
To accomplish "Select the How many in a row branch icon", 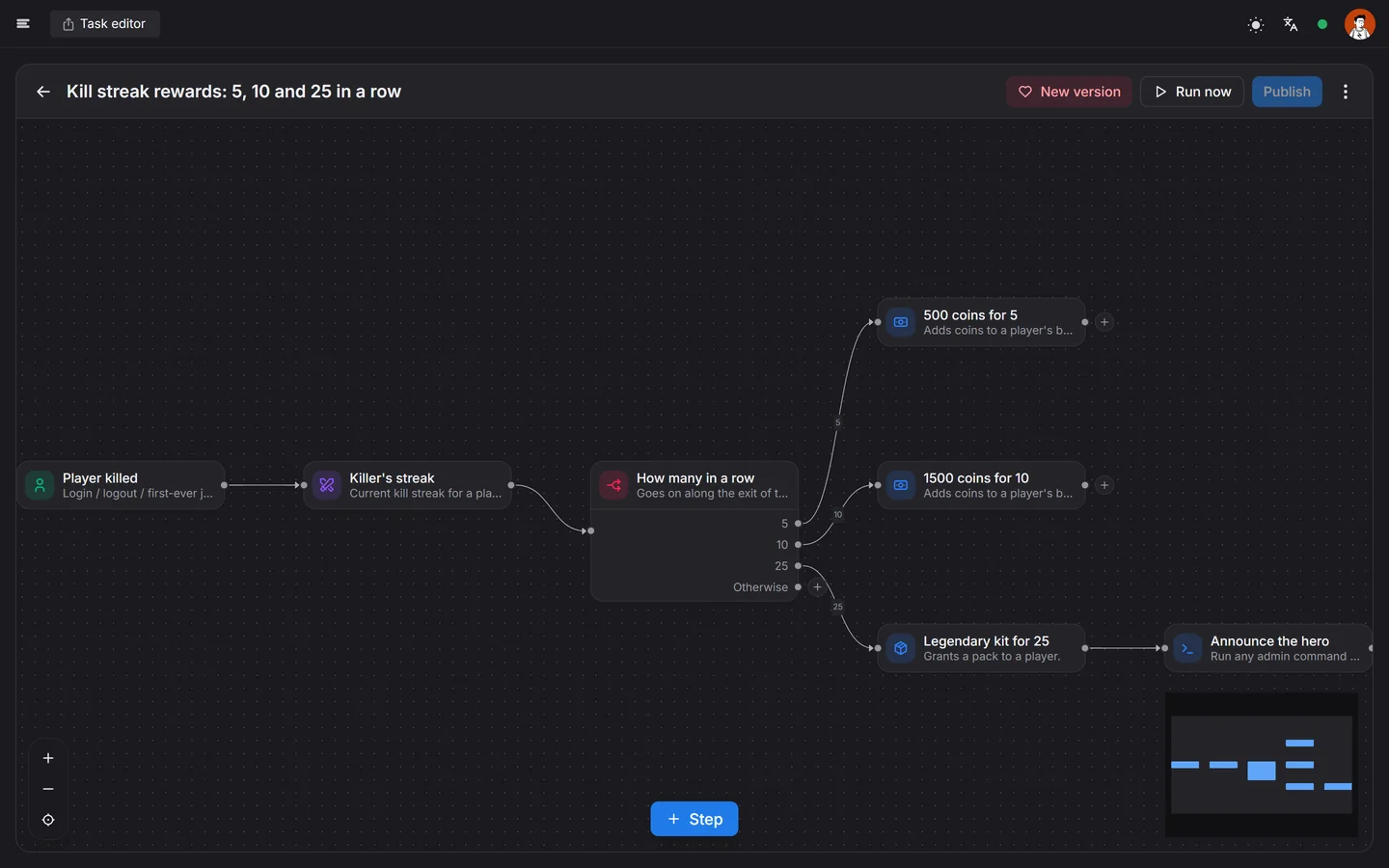I will tap(613, 485).
